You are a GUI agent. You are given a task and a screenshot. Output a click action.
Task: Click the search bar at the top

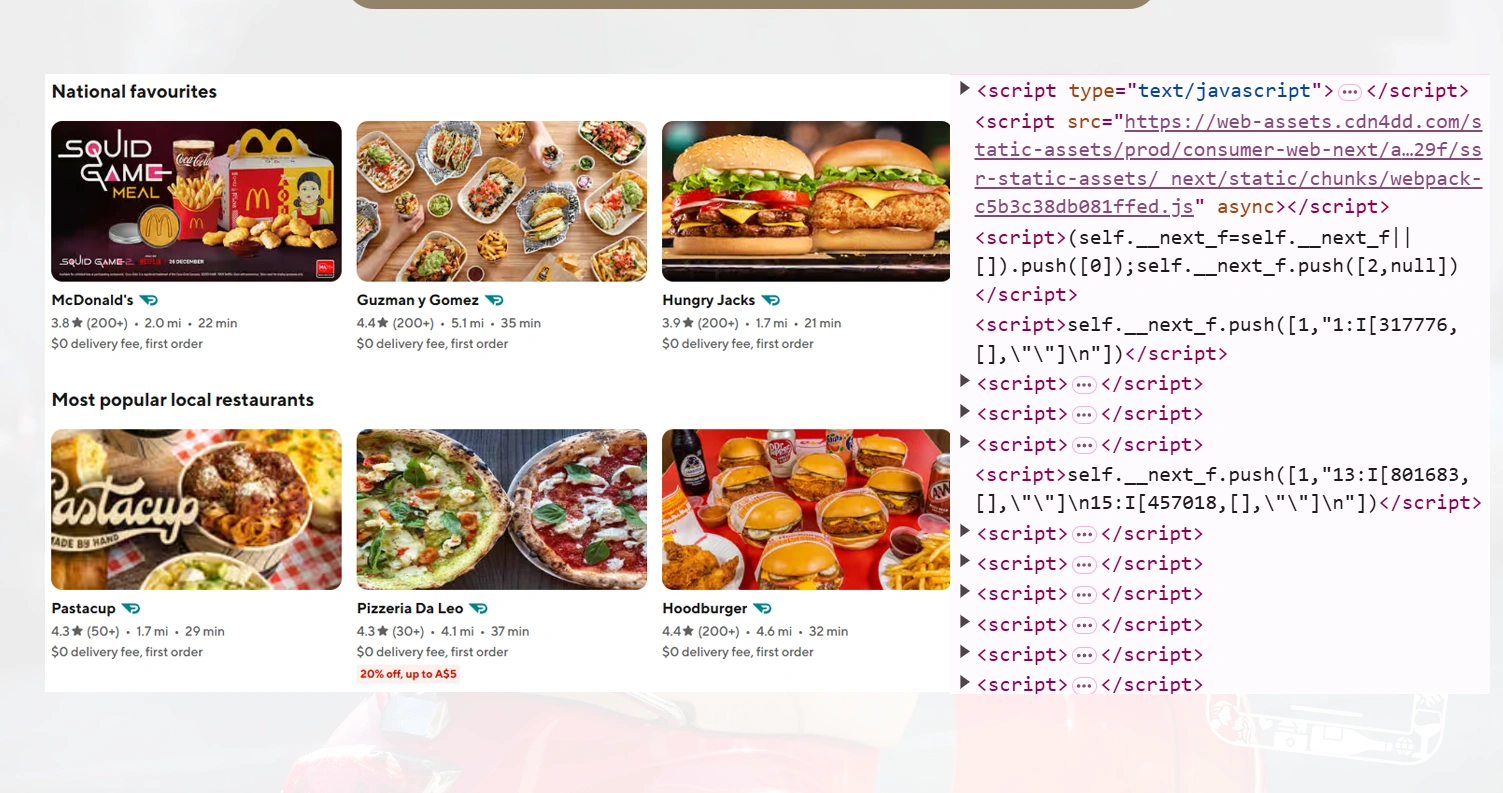tap(749, 5)
